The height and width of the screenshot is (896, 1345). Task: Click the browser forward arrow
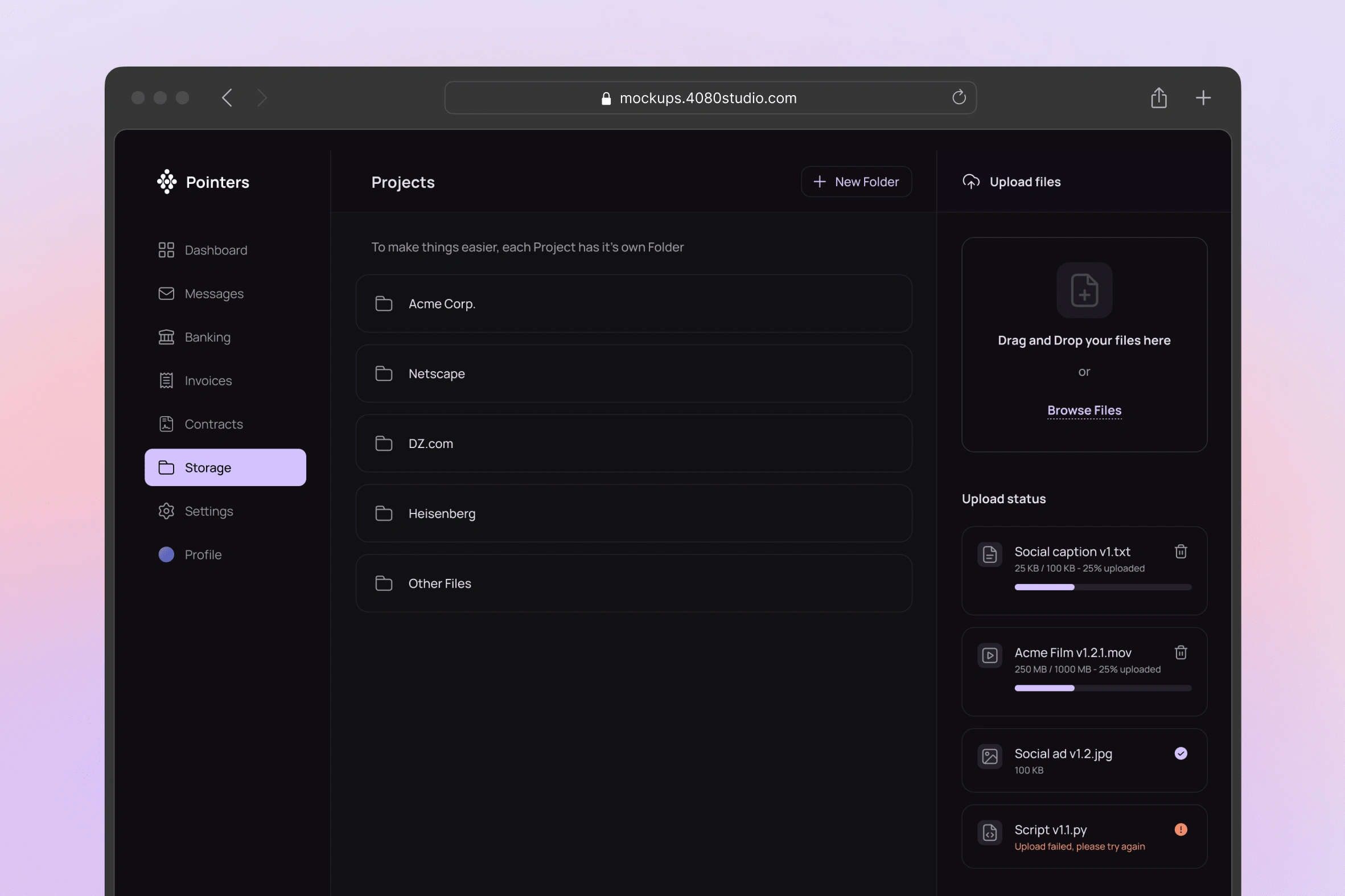click(x=262, y=98)
